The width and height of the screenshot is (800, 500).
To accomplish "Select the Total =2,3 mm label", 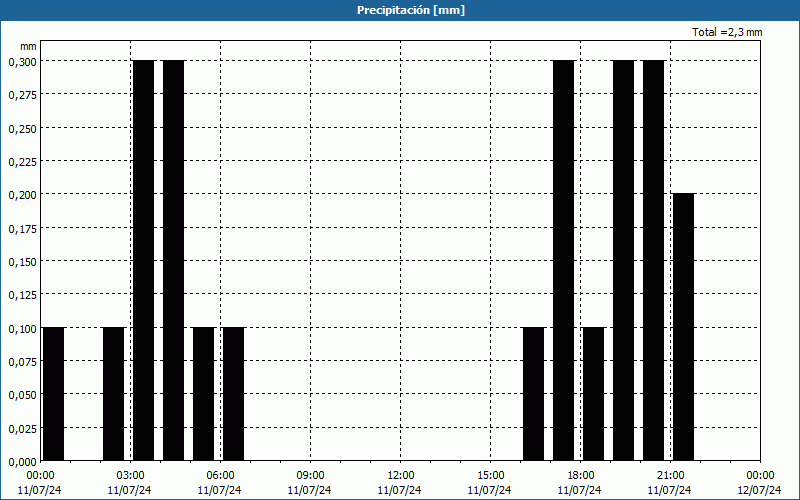I will [727, 32].
